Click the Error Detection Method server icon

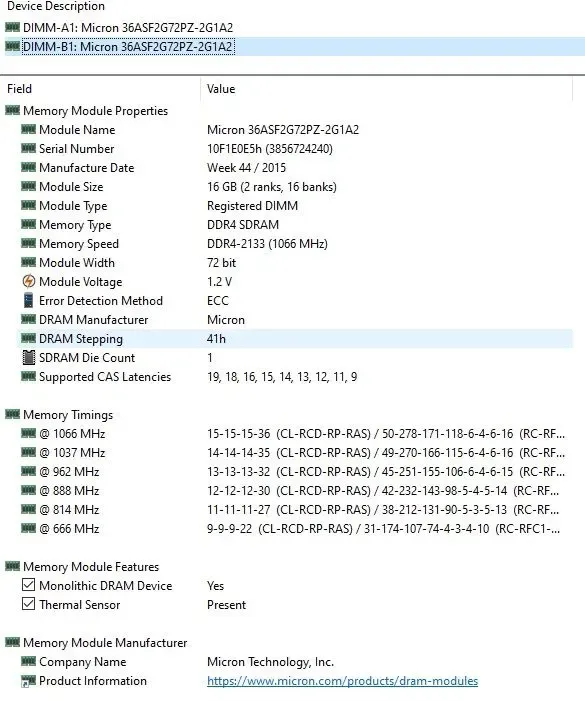point(28,300)
